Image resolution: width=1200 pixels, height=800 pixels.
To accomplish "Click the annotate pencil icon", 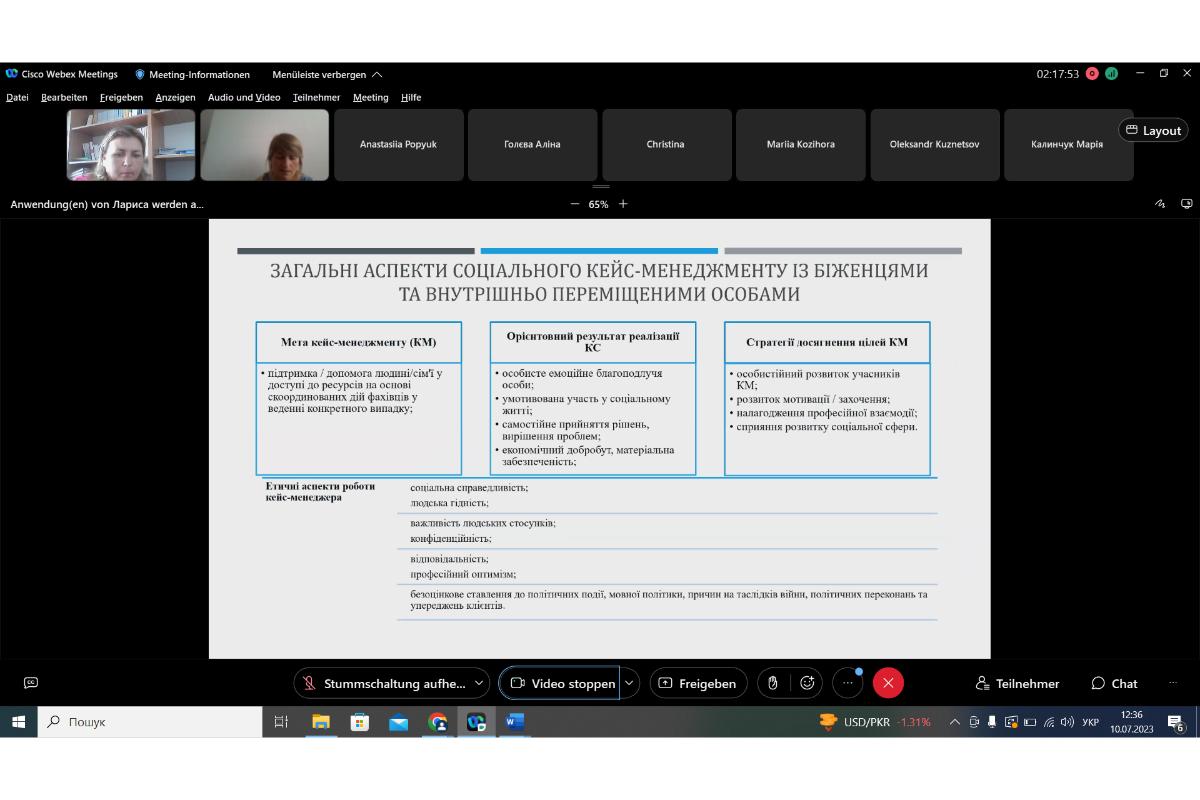I will [x=1160, y=204].
